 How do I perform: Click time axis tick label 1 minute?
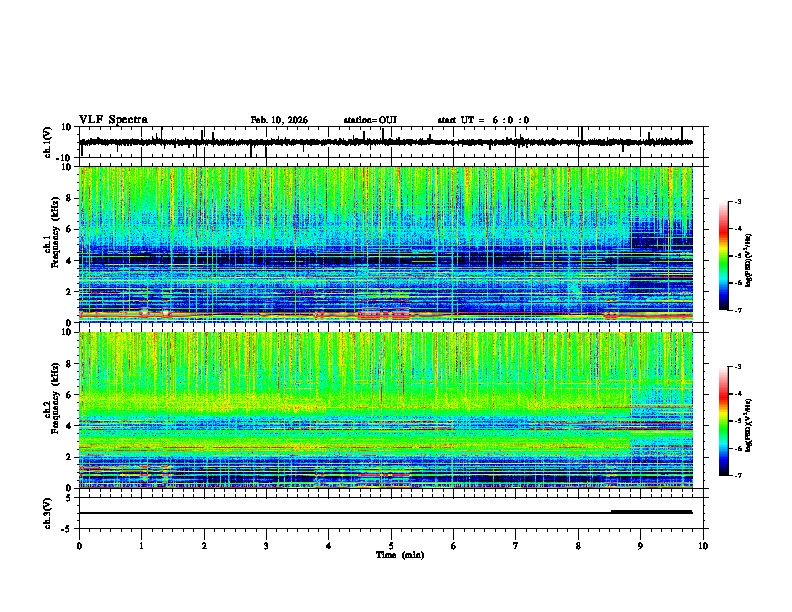coord(141,546)
